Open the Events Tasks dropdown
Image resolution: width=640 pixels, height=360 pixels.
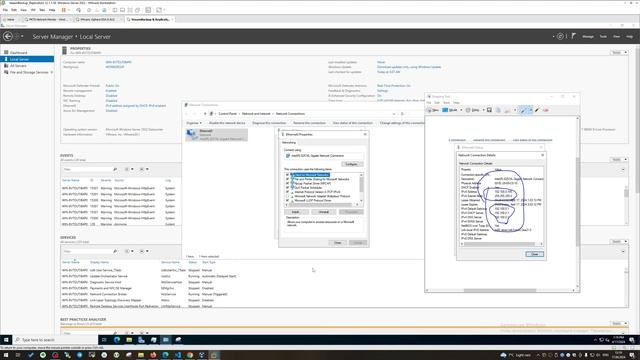point(619,160)
